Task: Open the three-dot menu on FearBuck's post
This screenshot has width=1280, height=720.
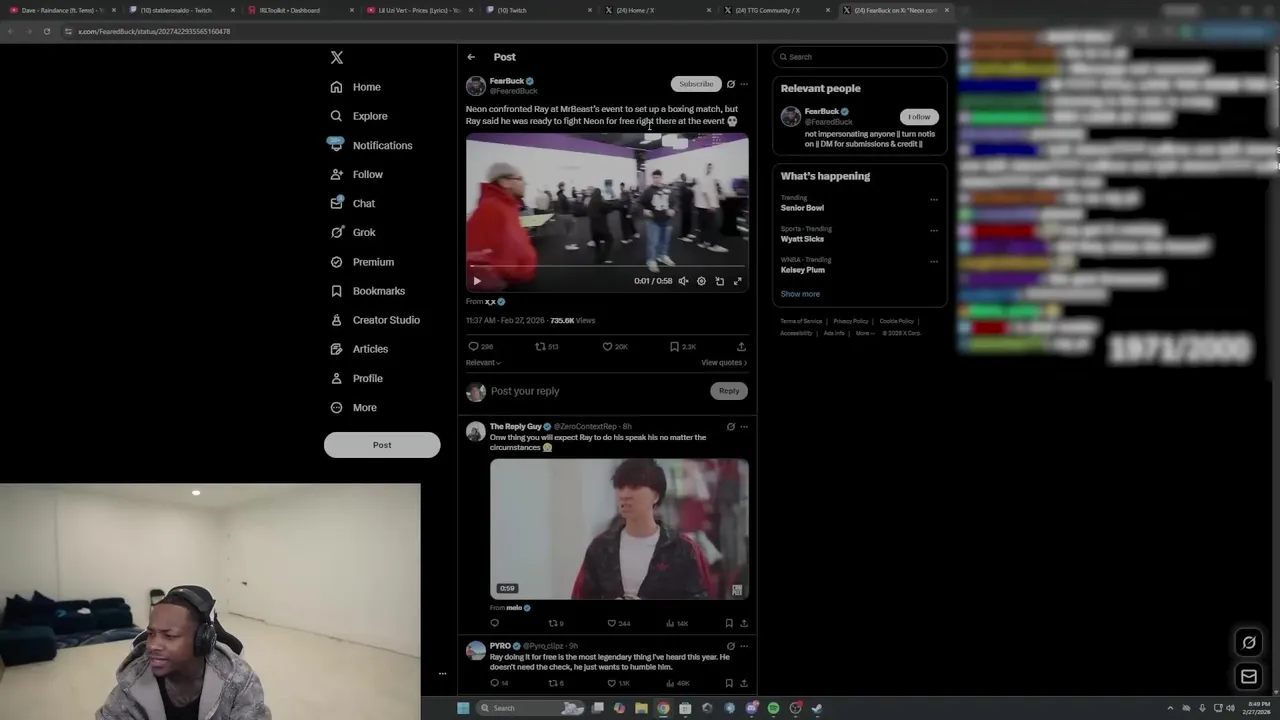Action: [743, 84]
